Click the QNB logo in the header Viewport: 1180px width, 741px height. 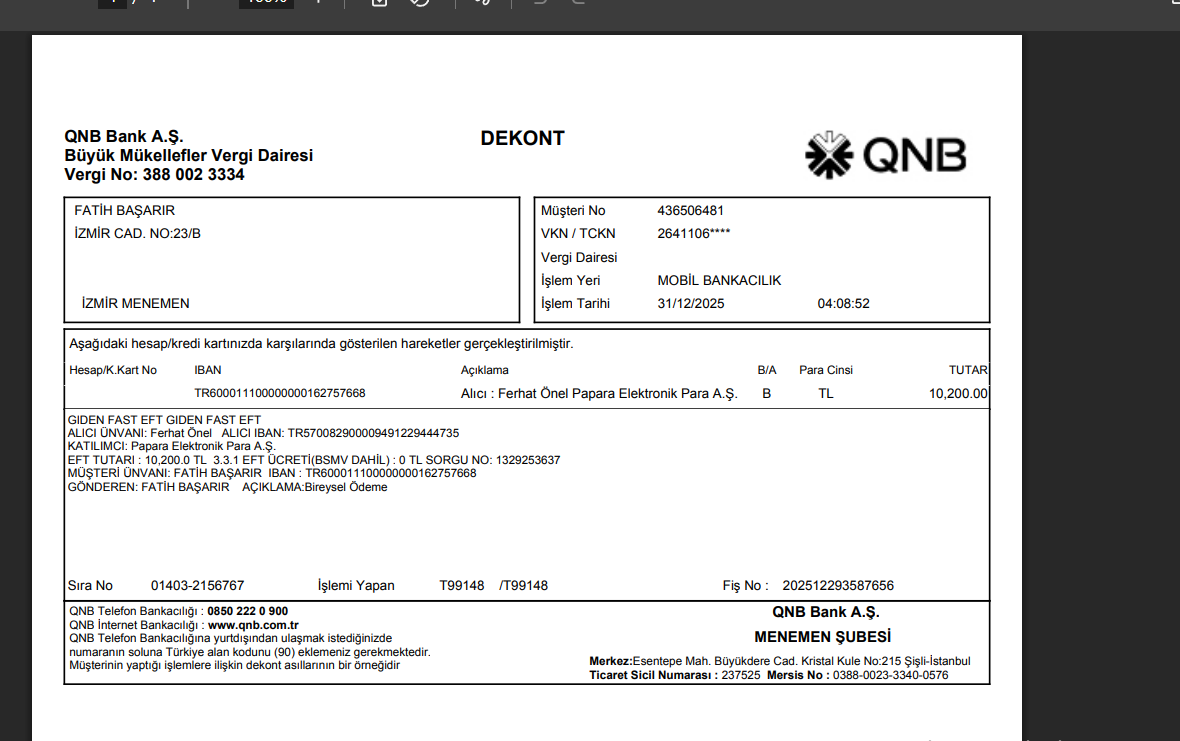[x=886, y=156]
